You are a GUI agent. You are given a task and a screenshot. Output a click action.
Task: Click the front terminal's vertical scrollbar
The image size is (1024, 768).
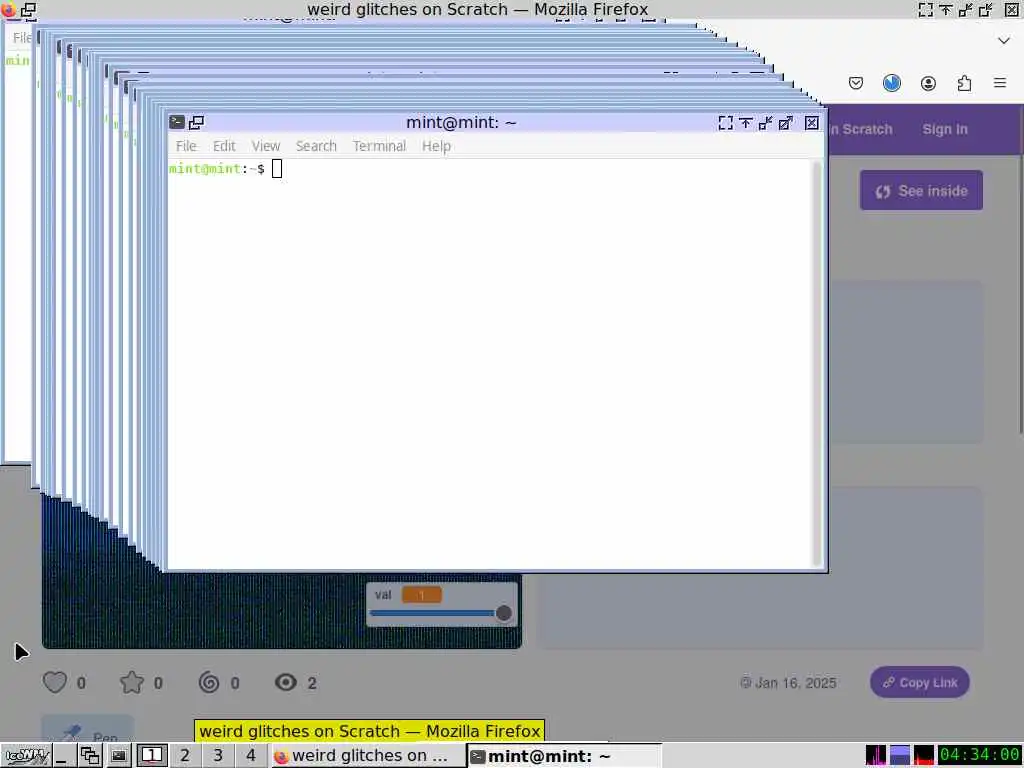pos(816,363)
